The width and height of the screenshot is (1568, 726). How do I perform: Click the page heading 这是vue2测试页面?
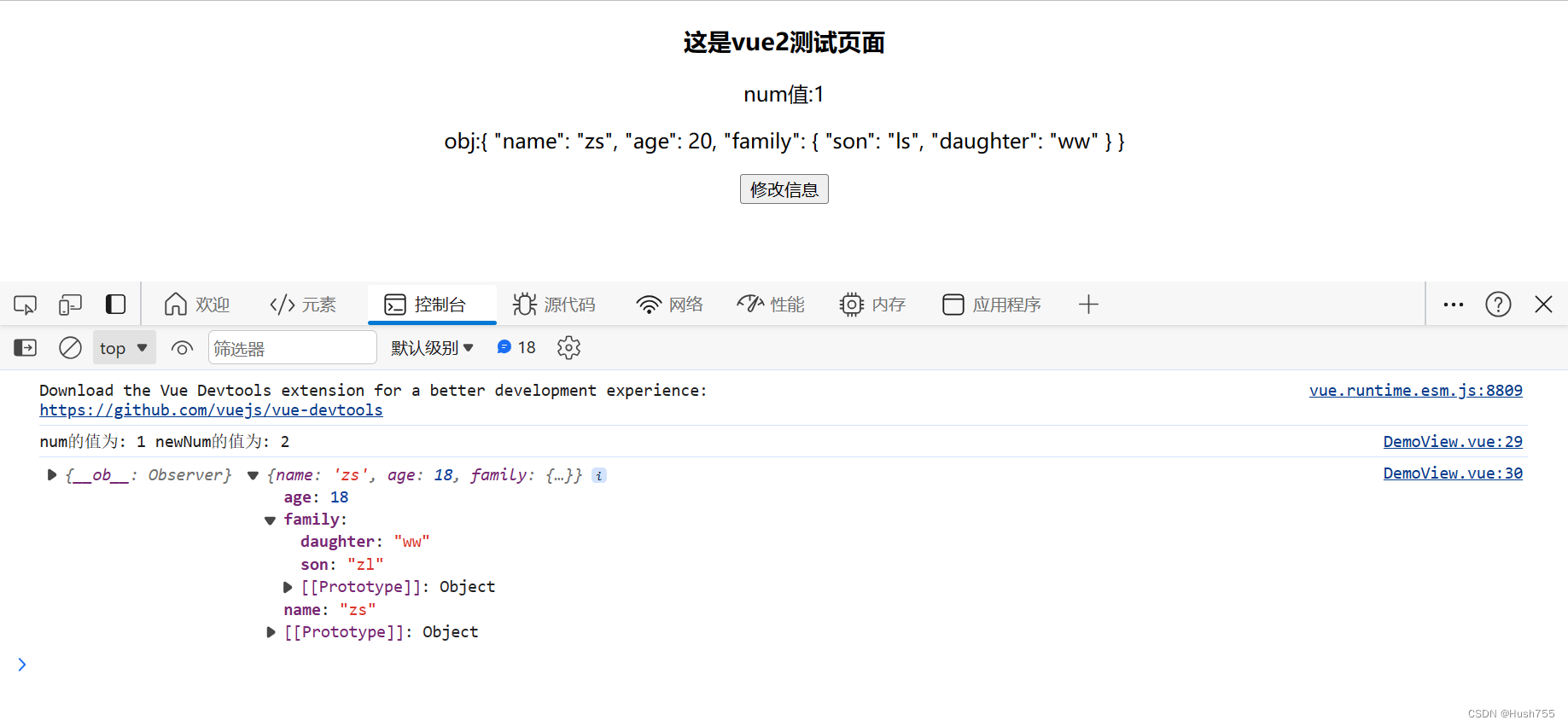784,43
